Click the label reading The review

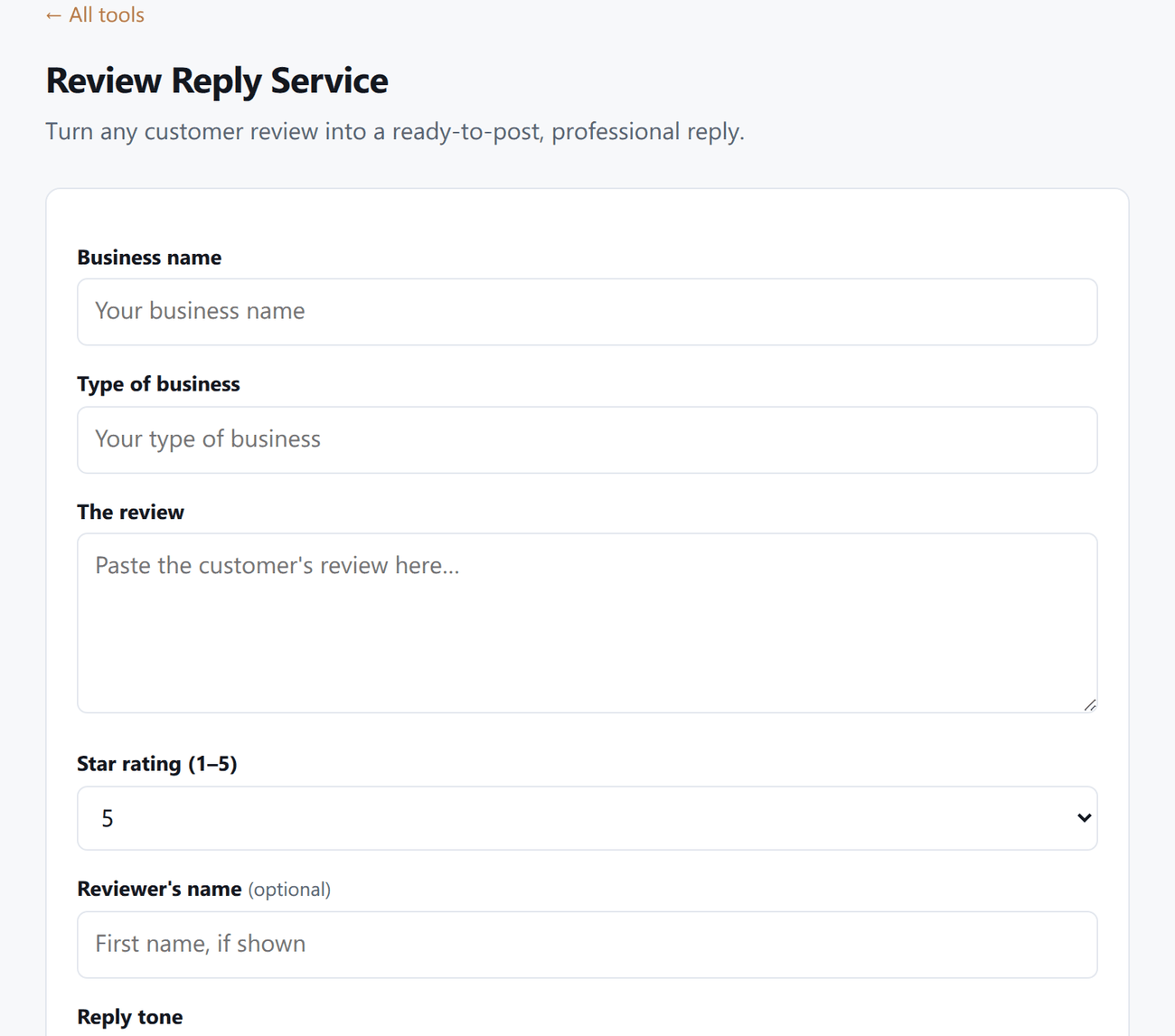click(x=130, y=512)
